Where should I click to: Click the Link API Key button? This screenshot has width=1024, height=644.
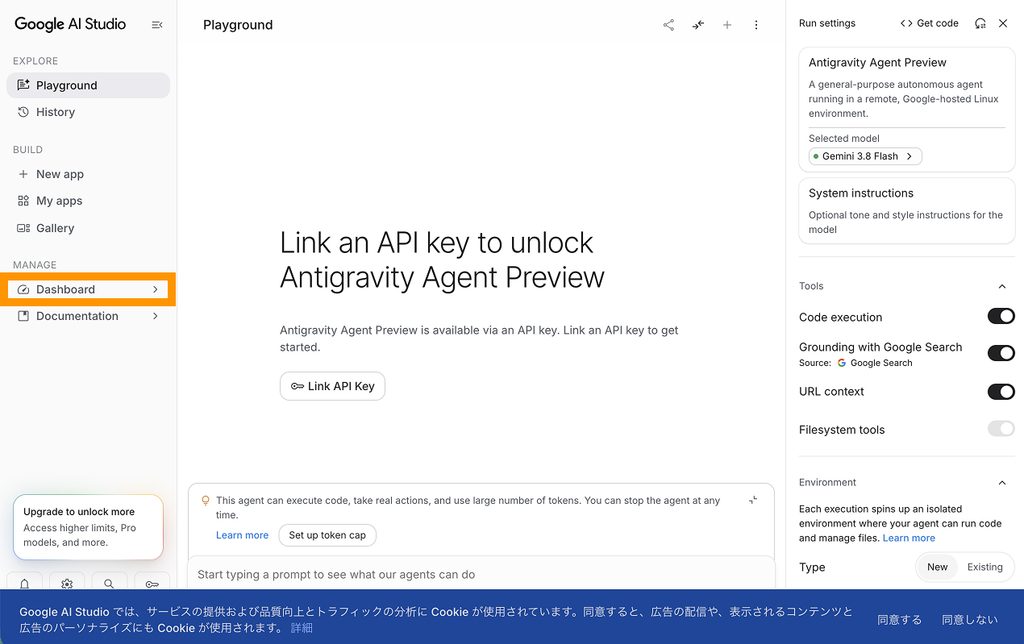point(332,386)
